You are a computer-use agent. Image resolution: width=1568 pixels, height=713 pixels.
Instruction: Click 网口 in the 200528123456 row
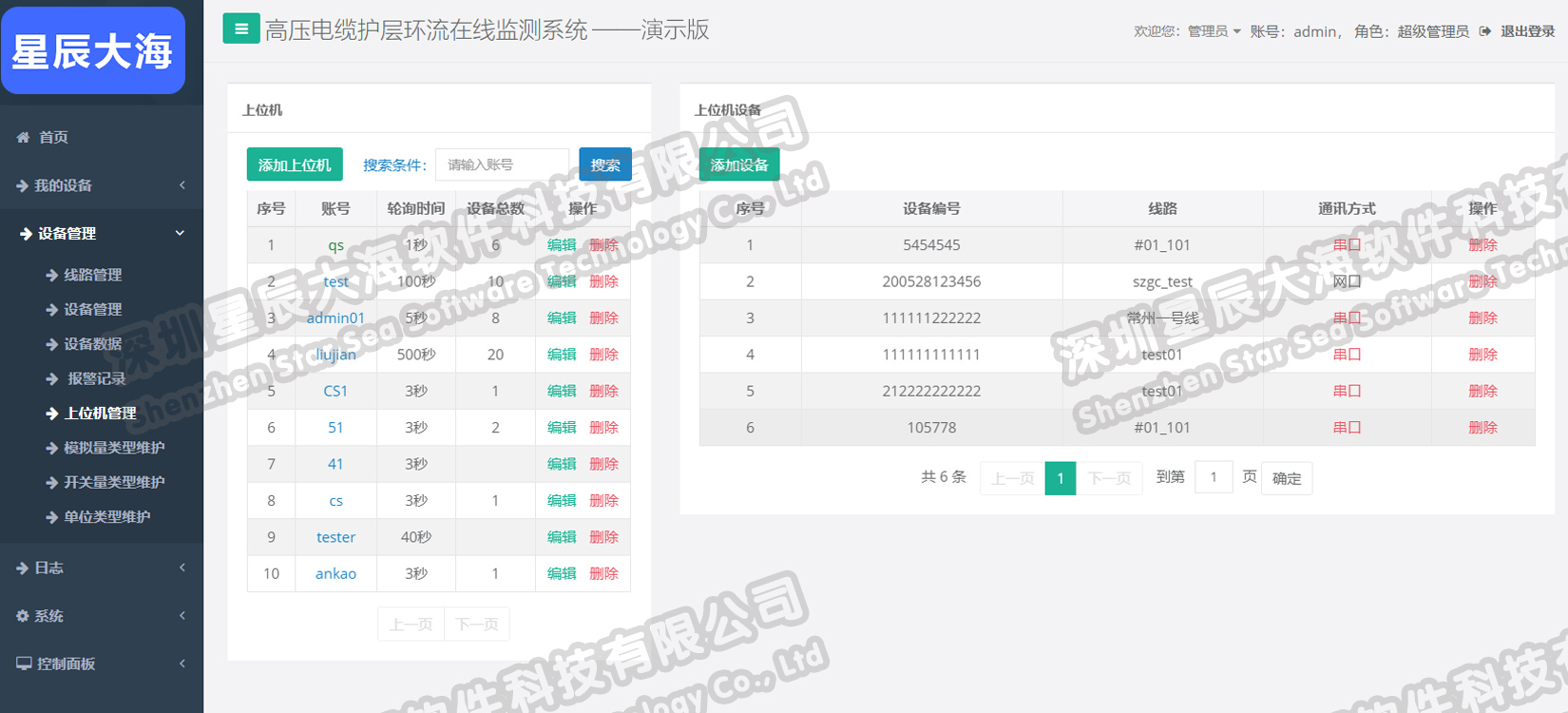point(1347,281)
